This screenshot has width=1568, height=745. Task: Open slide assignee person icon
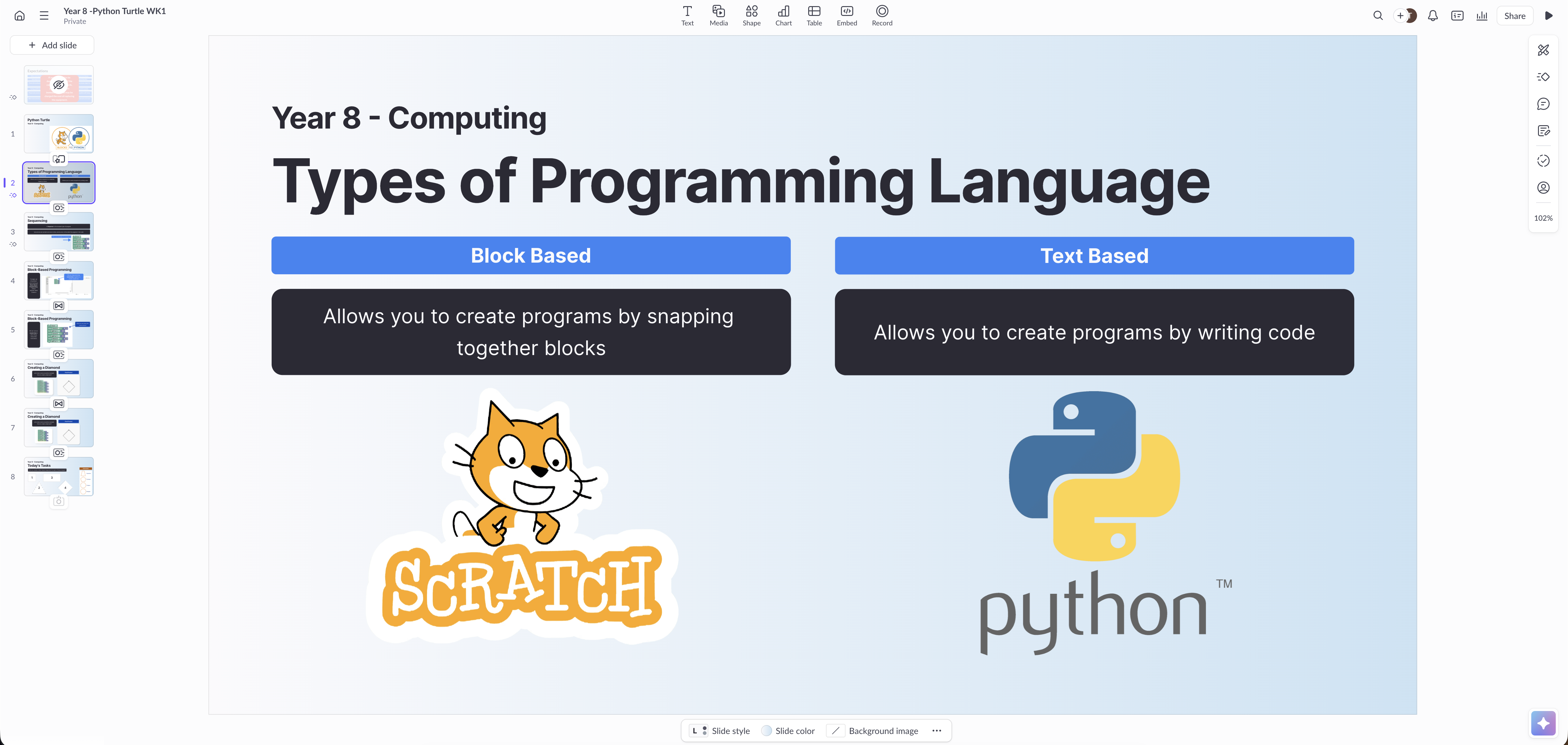click(x=1543, y=187)
